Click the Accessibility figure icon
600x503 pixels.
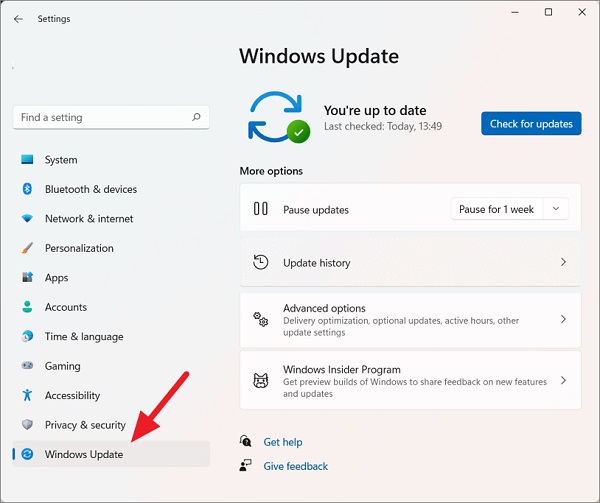[27, 395]
